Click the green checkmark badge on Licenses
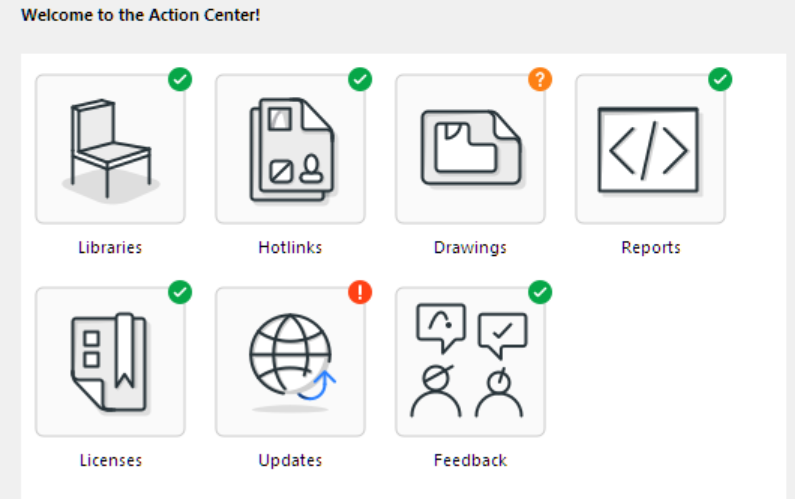The image size is (795, 499). (180, 293)
